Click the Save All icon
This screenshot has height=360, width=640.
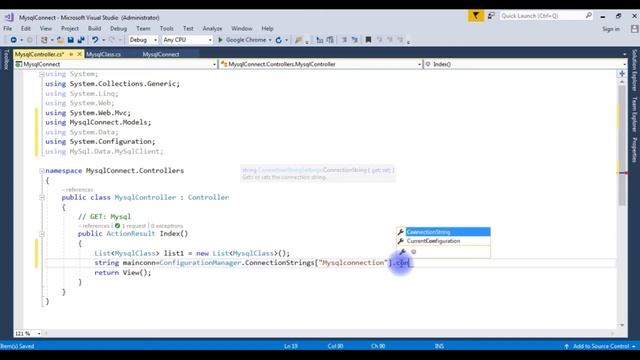click(81, 40)
